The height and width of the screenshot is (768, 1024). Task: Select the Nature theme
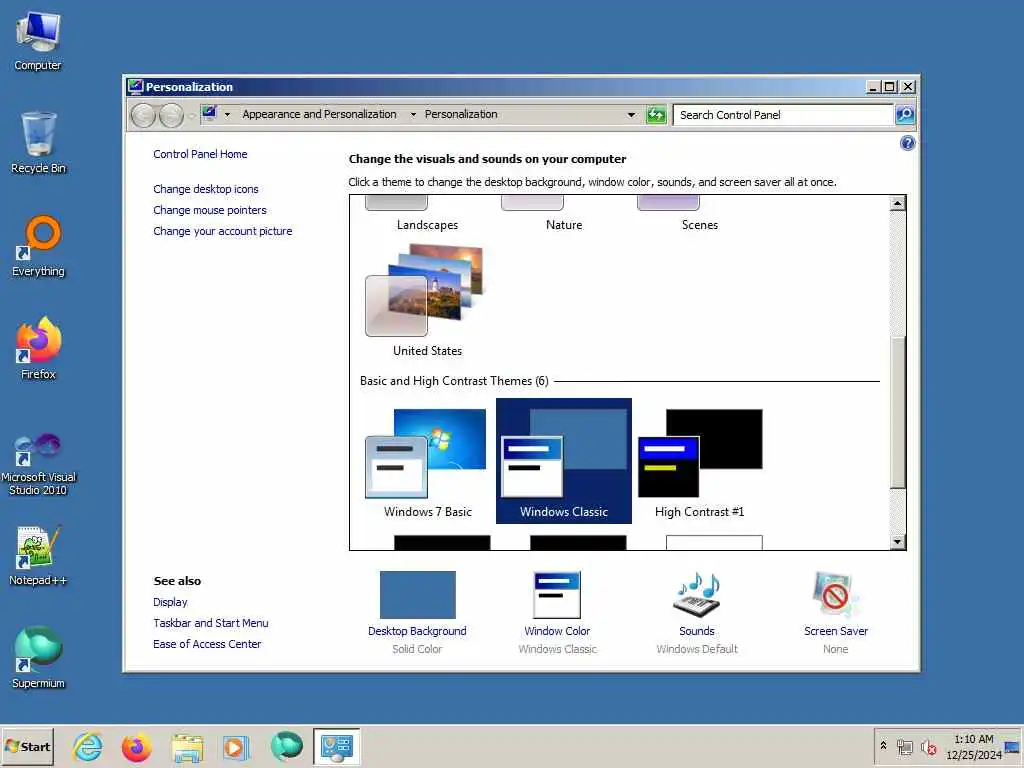click(564, 214)
